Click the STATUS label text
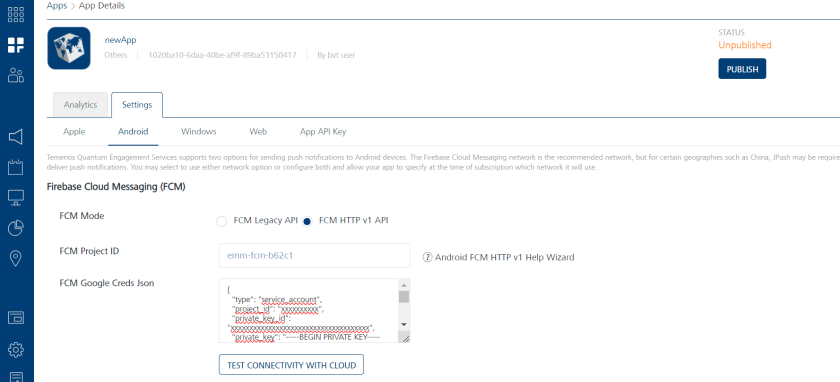 [x=731, y=32]
